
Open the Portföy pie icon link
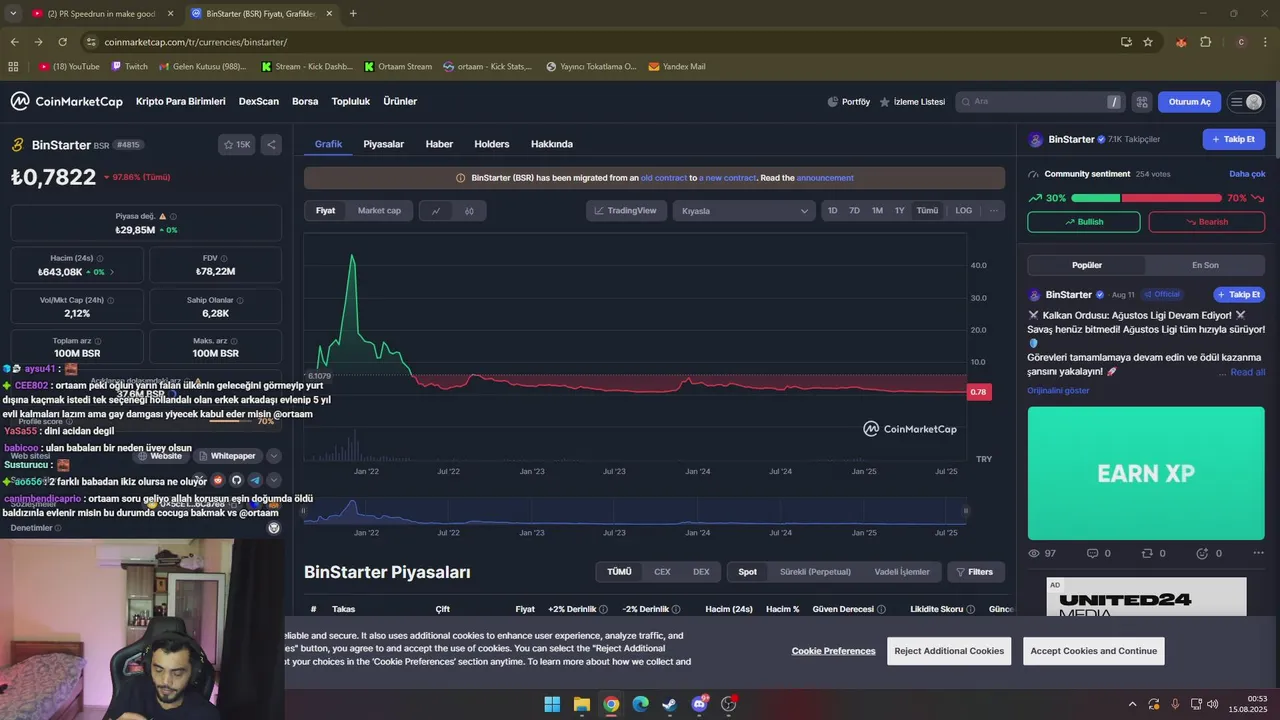coord(849,102)
